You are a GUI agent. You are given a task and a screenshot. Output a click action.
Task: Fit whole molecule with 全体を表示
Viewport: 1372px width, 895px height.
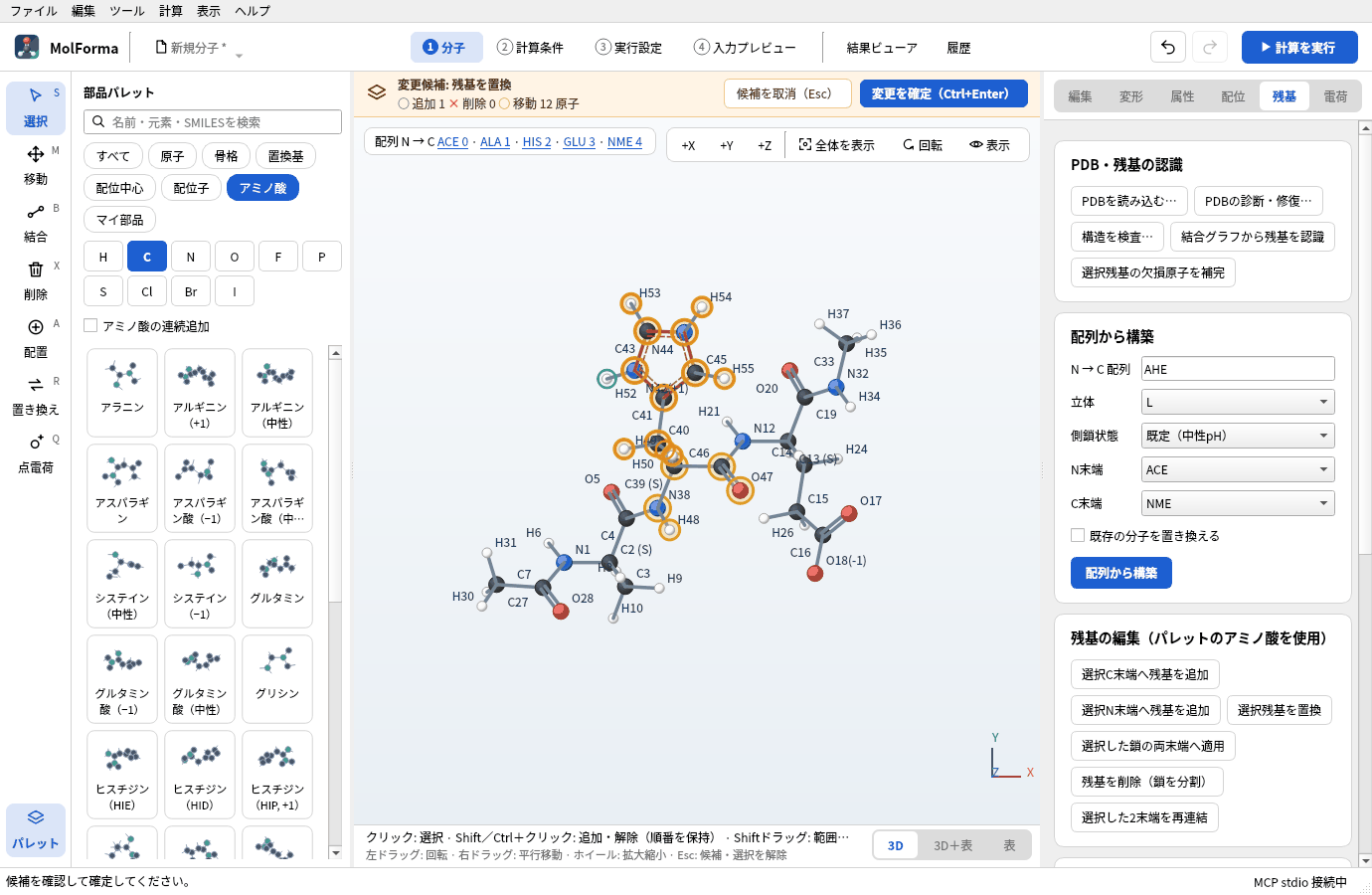click(x=837, y=145)
